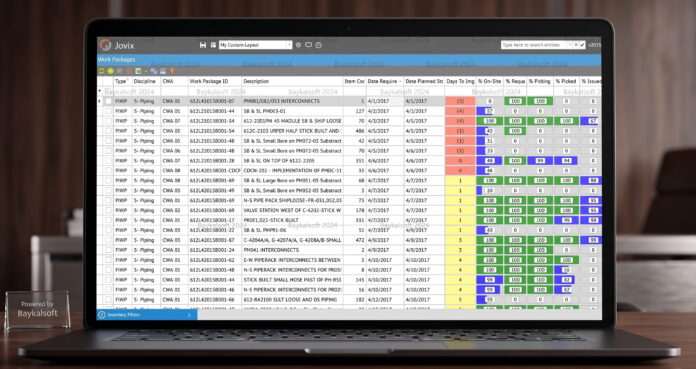Tick checkbox for work package 612L4101SB001-07

tap(109, 101)
